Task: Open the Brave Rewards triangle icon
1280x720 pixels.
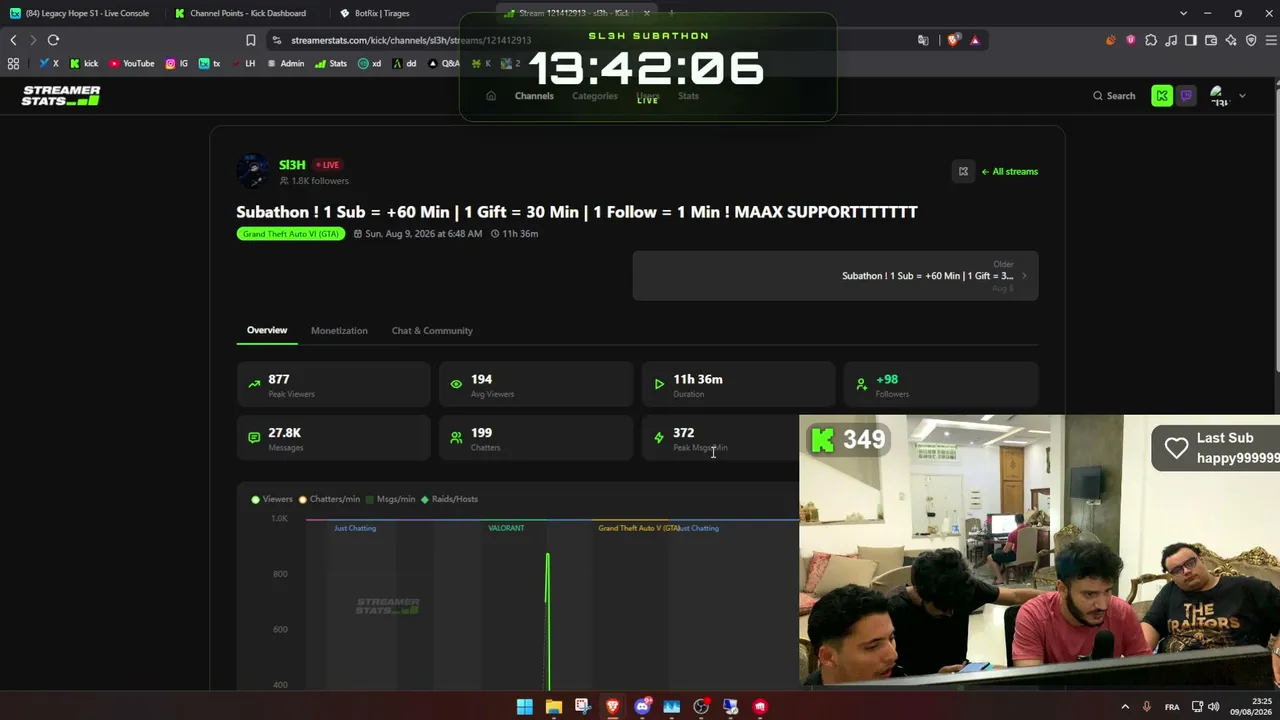Action: (975, 40)
